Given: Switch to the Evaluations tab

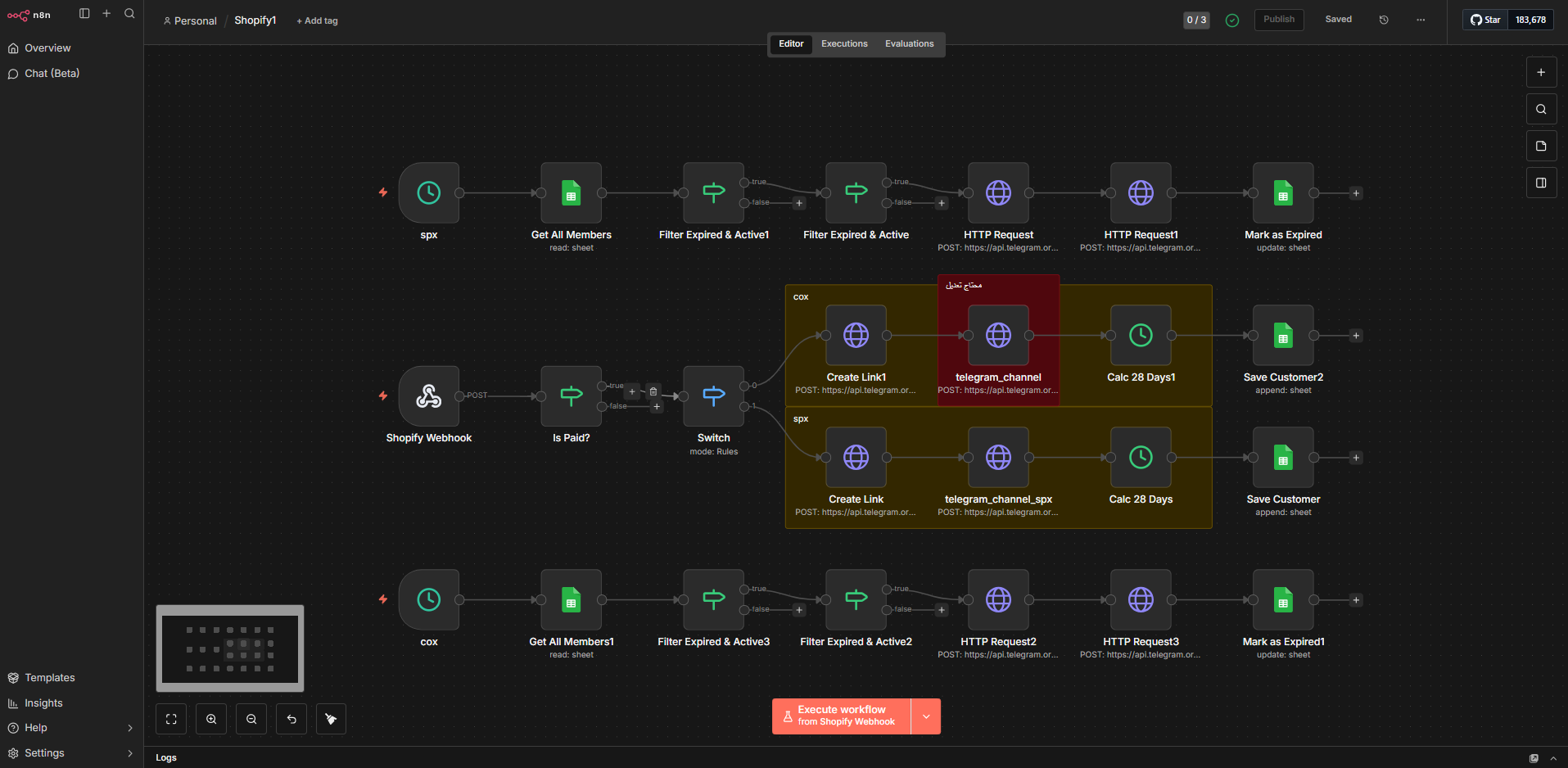Looking at the screenshot, I should tap(909, 44).
